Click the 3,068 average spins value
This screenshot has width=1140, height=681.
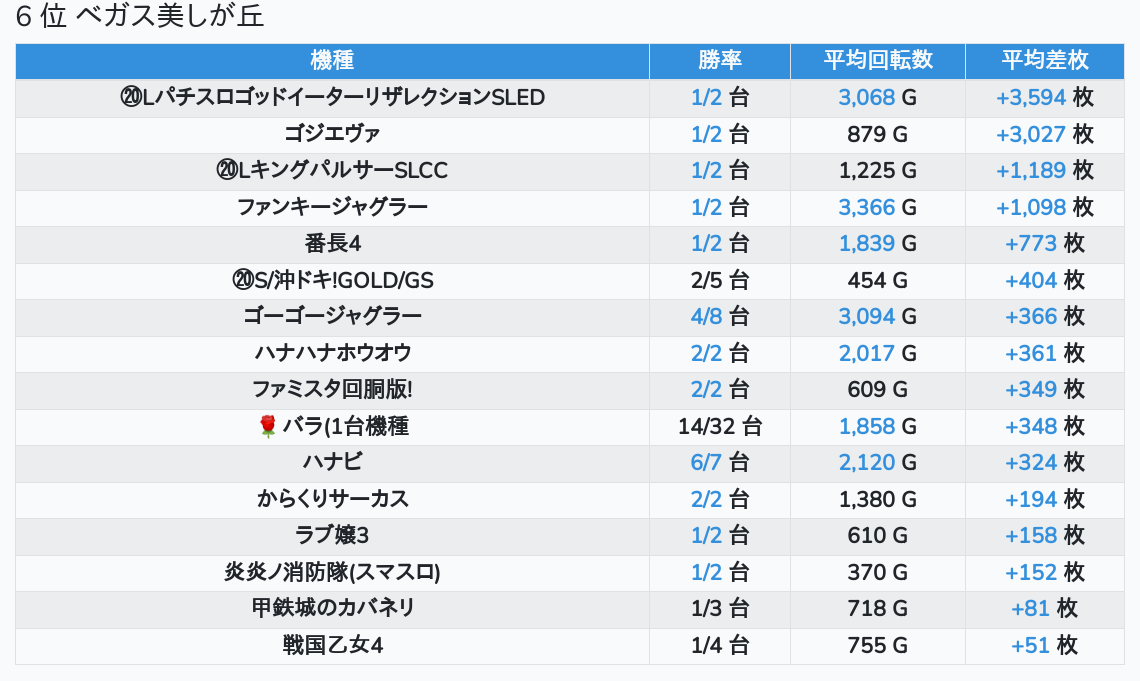click(867, 98)
